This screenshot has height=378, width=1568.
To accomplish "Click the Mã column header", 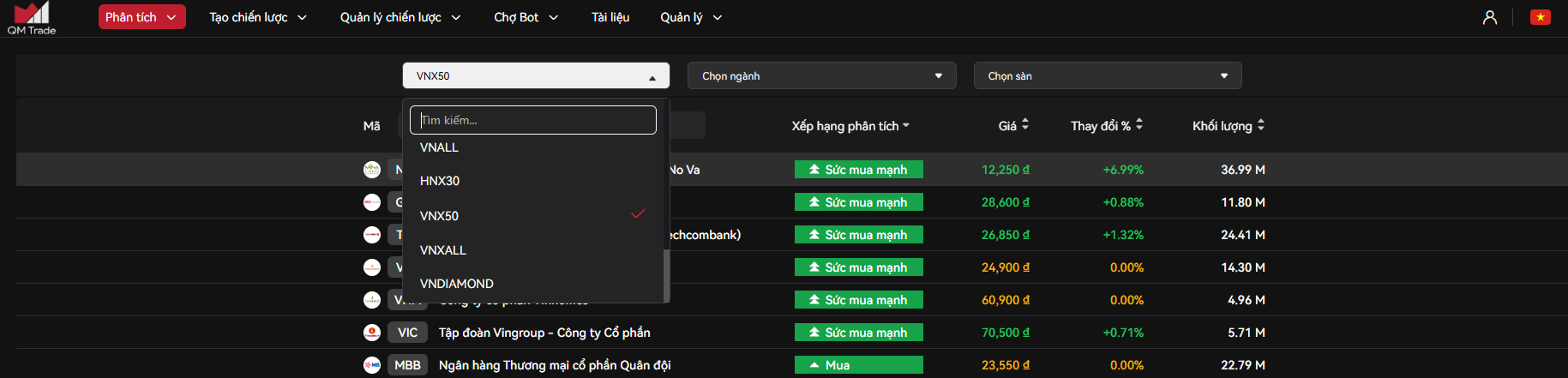I will point(371,126).
